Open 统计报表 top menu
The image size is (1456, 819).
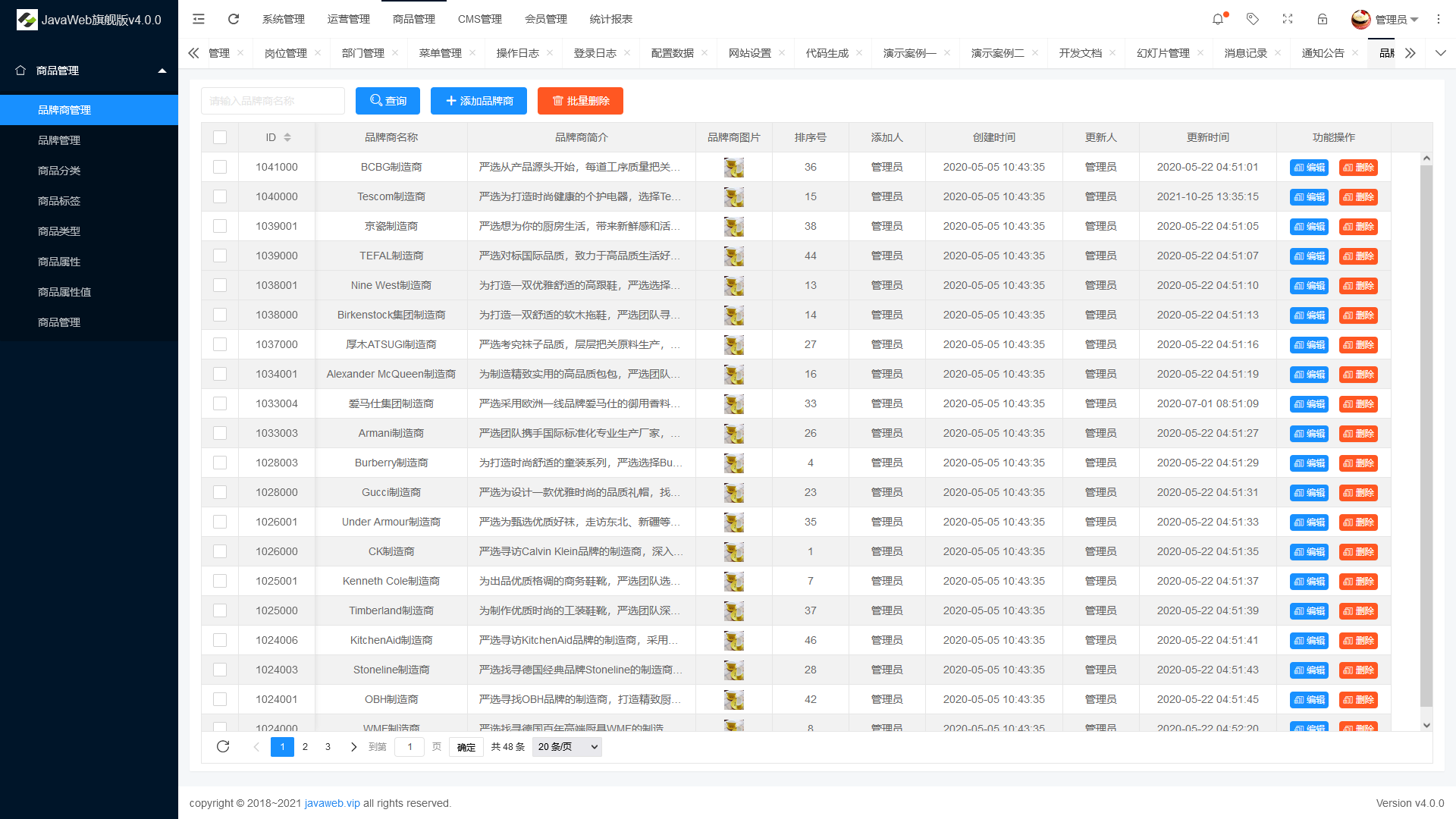pos(611,19)
